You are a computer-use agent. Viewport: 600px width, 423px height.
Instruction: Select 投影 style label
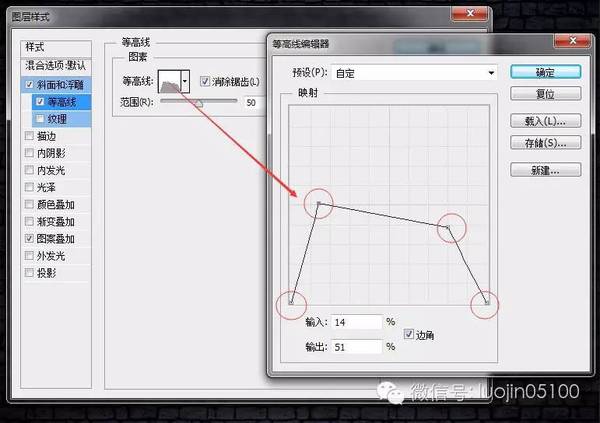[x=46, y=273]
